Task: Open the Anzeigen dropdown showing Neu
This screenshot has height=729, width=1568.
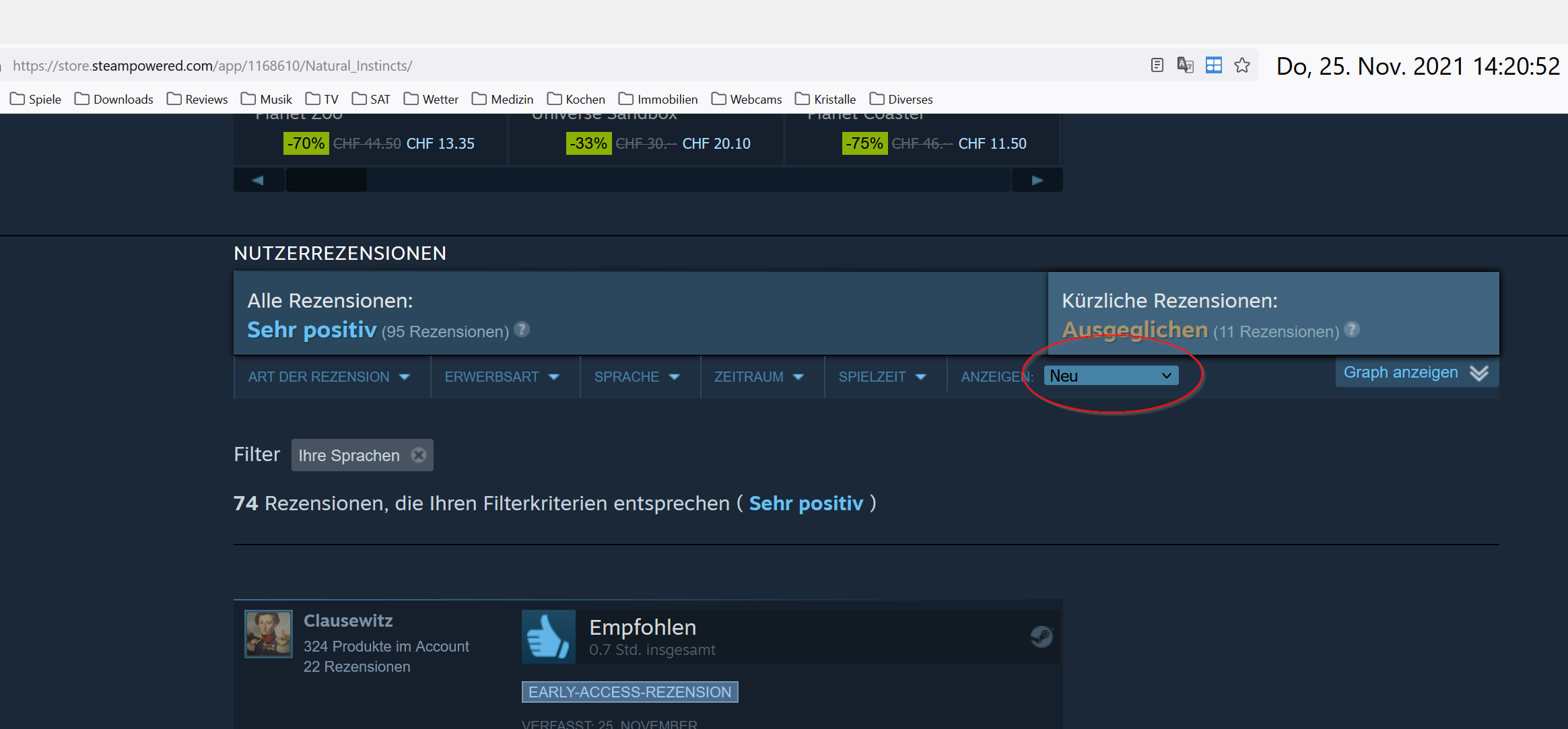Action: pyautogui.click(x=1110, y=376)
